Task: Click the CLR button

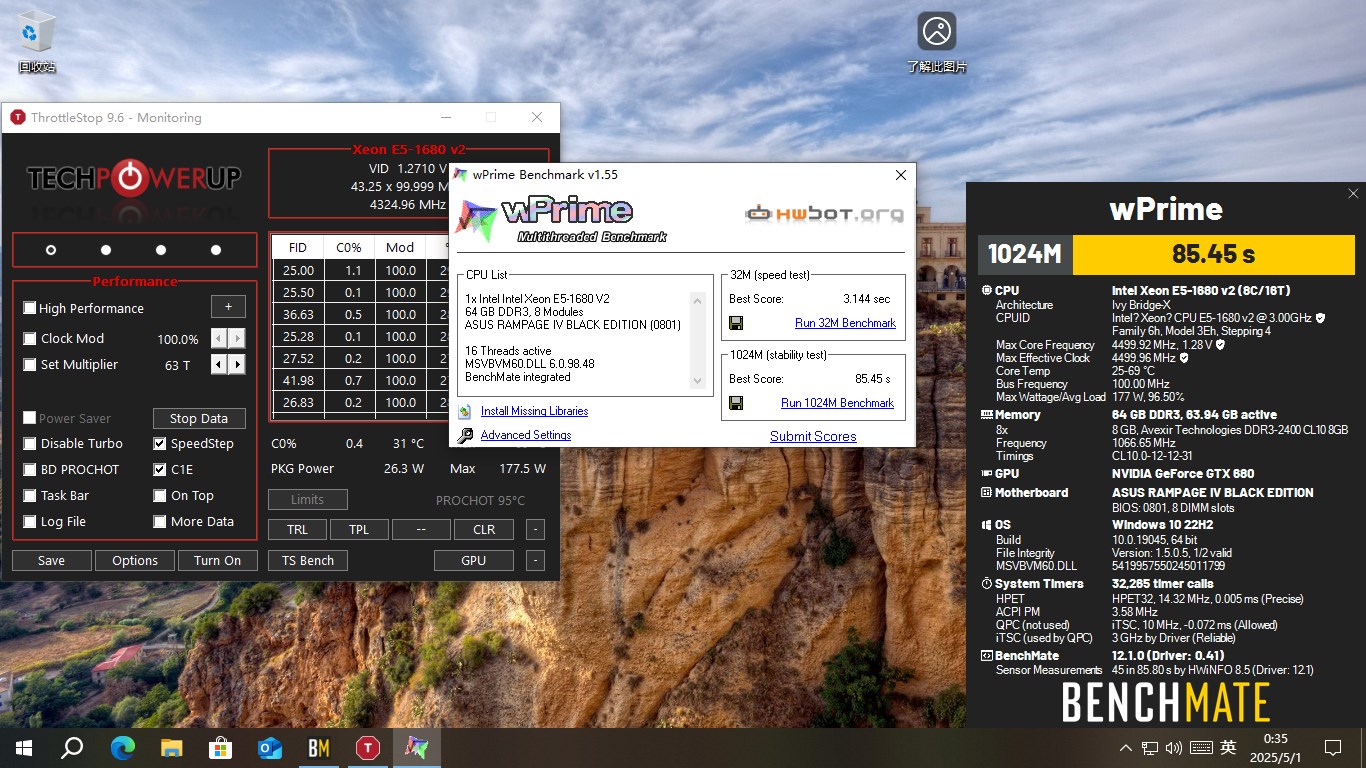Action: (x=484, y=530)
